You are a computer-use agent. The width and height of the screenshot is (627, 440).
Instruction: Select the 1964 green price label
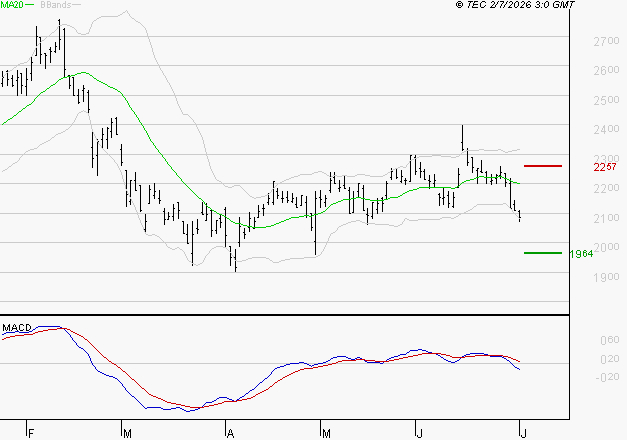(581, 254)
